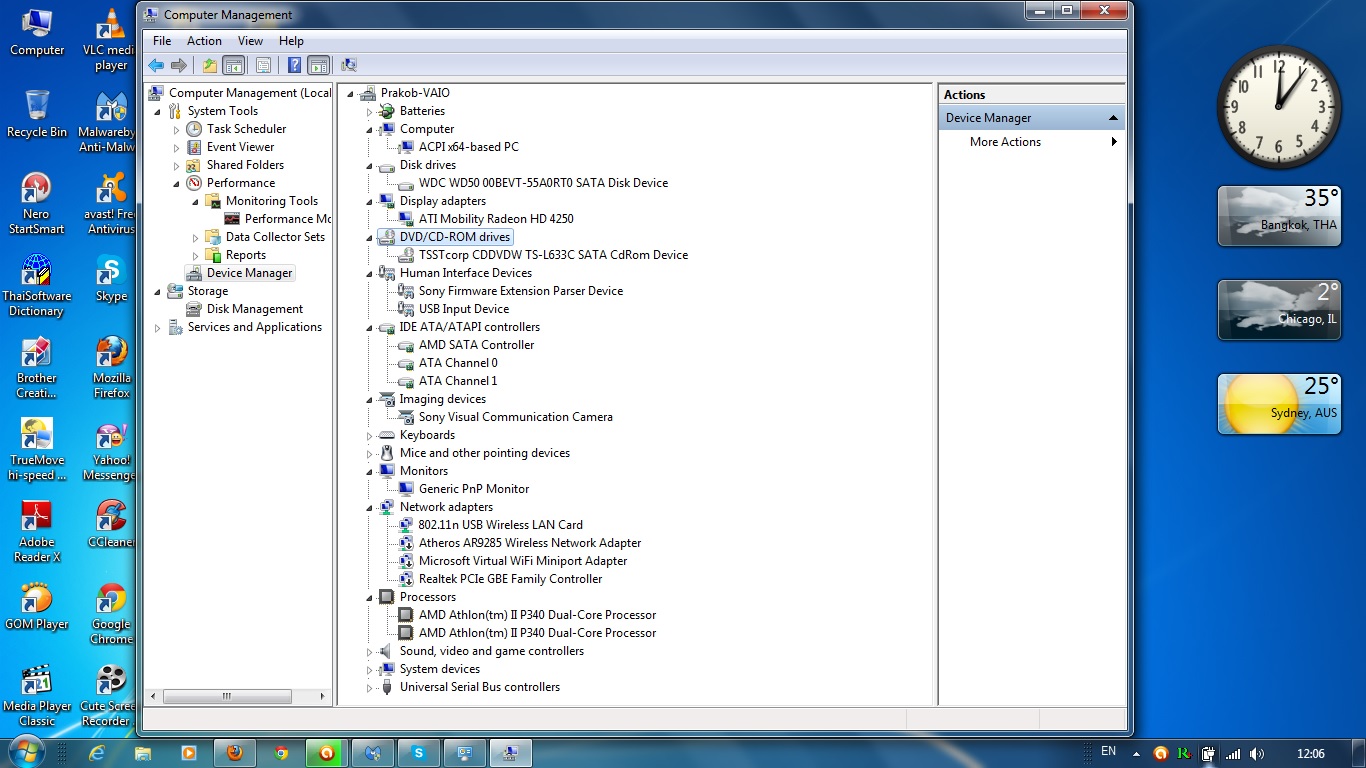Screen dimensions: 1366x768
Task: Select Data Collector Sets node
Action: [275, 237]
